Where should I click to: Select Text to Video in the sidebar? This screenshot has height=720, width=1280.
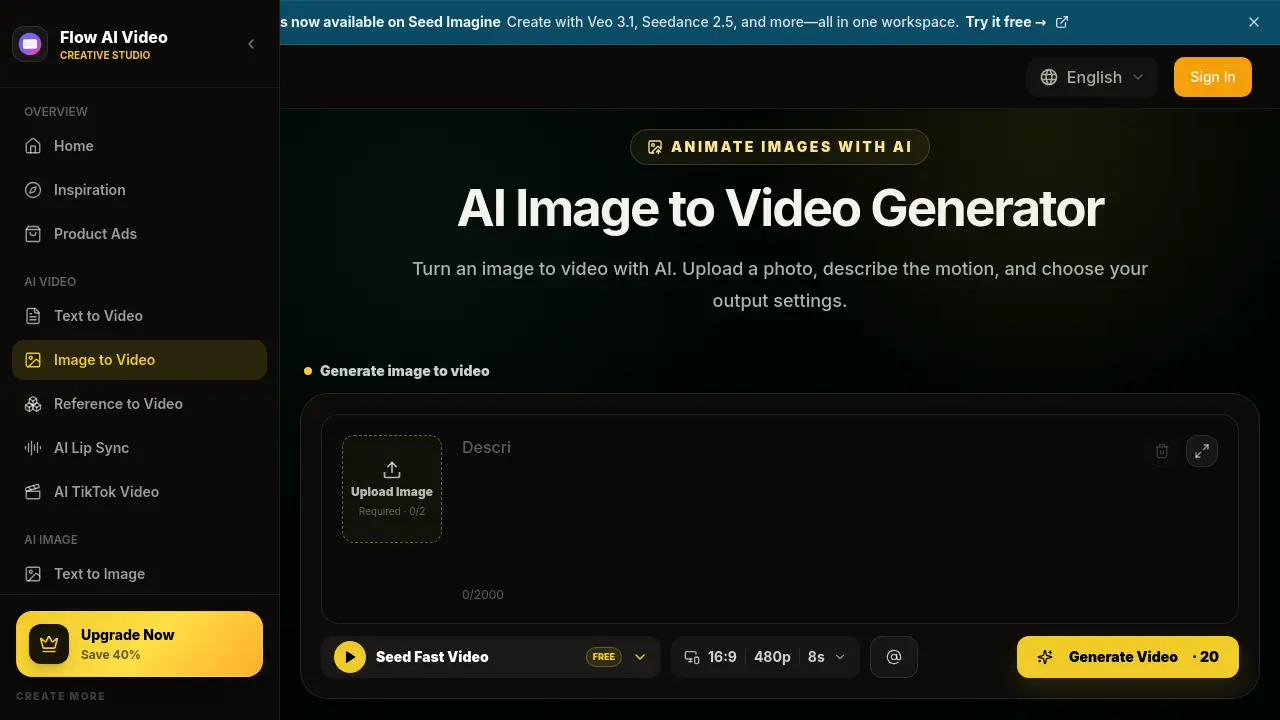tap(139, 316)
